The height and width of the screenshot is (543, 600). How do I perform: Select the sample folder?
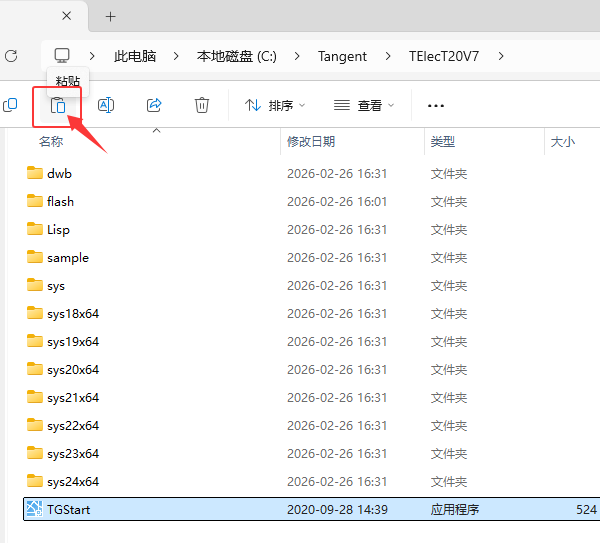point(68,258)
